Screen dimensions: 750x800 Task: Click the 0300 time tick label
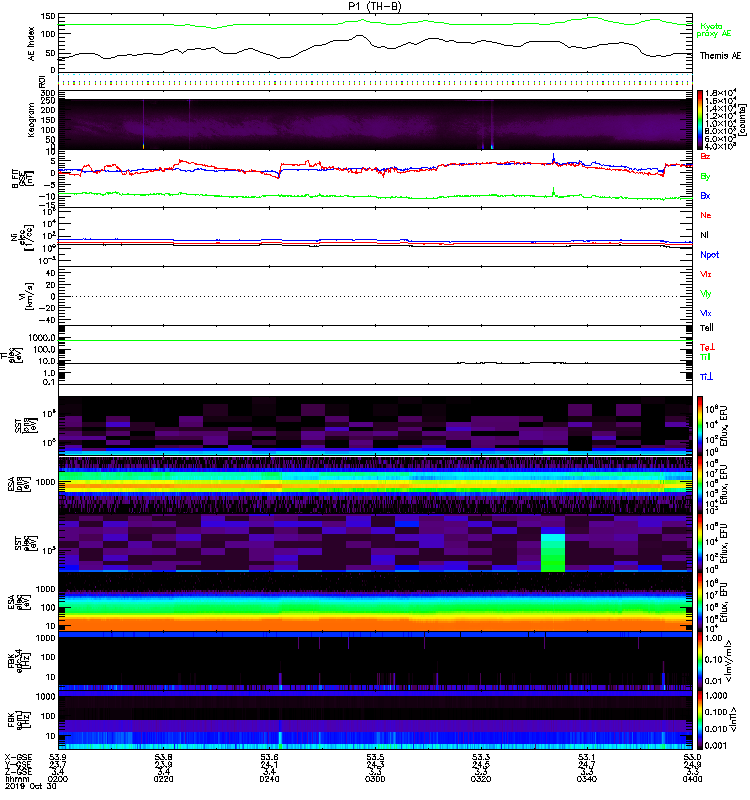pos(375,779)
